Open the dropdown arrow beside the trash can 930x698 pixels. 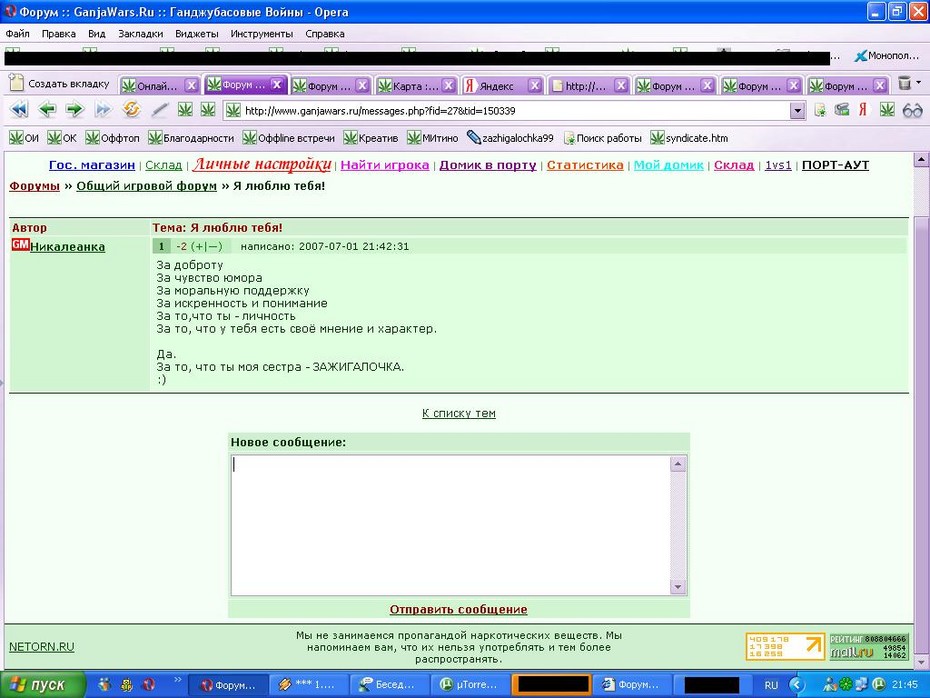[x=919, y=82]
